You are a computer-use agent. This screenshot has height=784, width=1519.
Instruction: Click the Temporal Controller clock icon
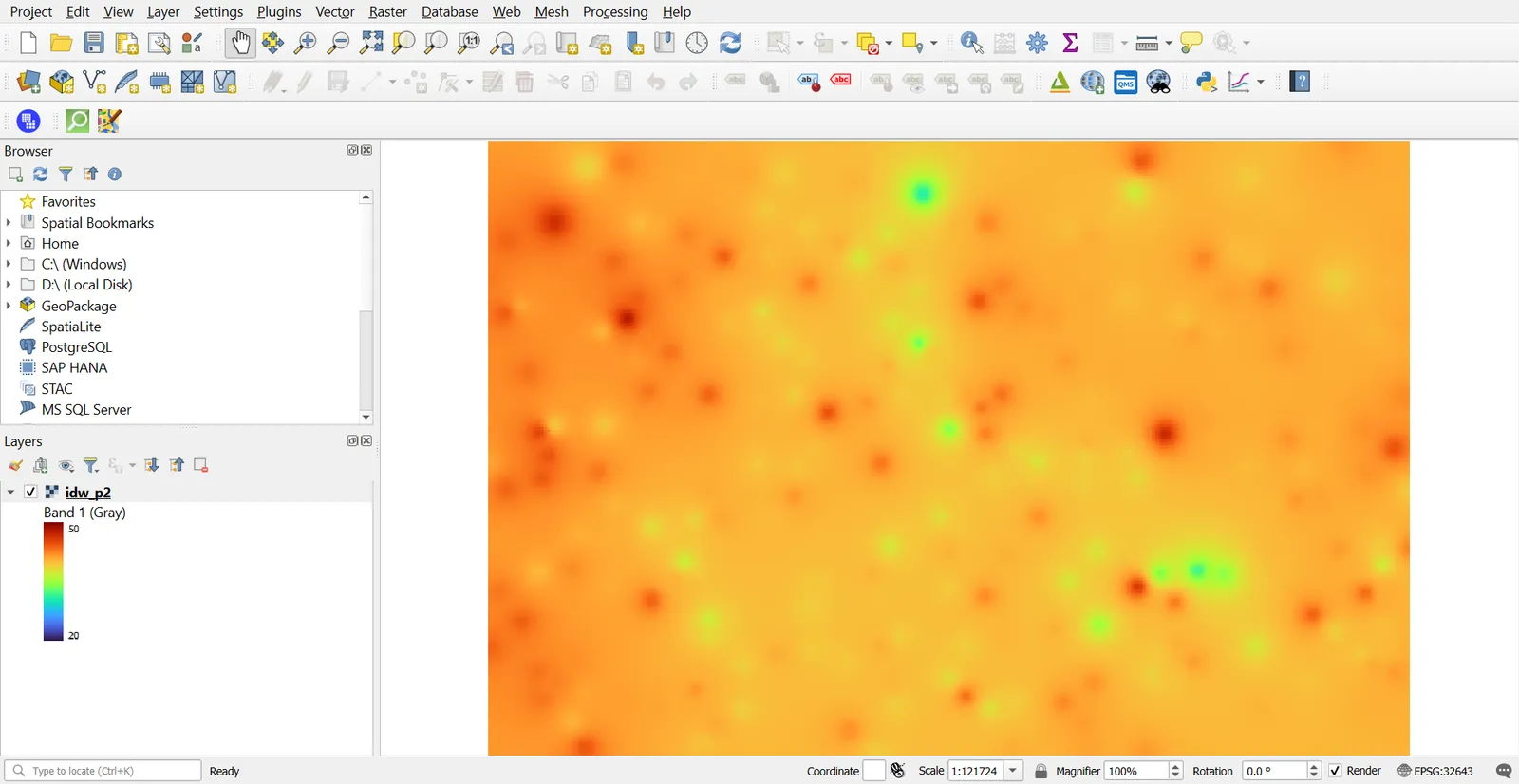click(x=697, y=43)
